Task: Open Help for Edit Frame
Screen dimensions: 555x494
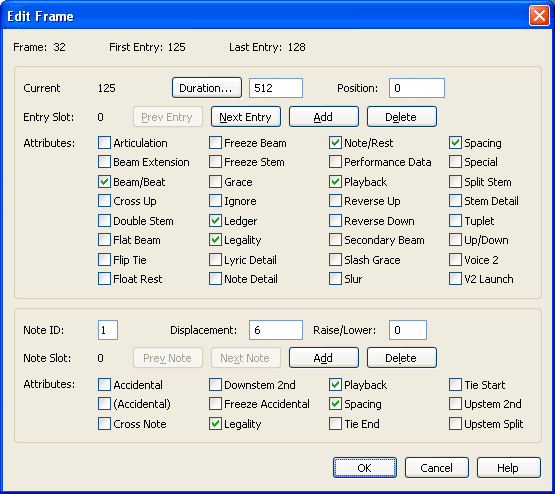Action: coord(509,468)
